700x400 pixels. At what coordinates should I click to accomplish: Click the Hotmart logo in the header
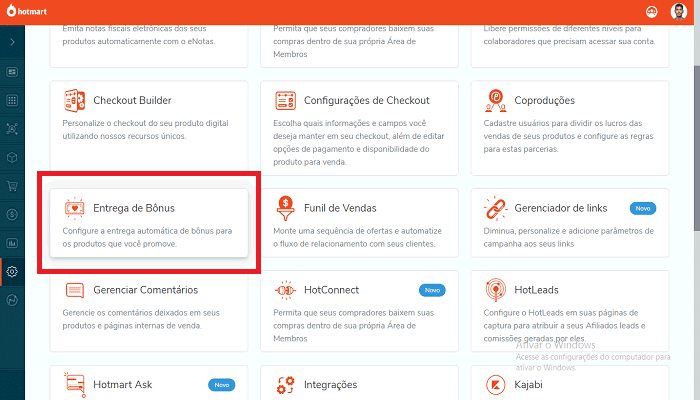tap(27, 11)
